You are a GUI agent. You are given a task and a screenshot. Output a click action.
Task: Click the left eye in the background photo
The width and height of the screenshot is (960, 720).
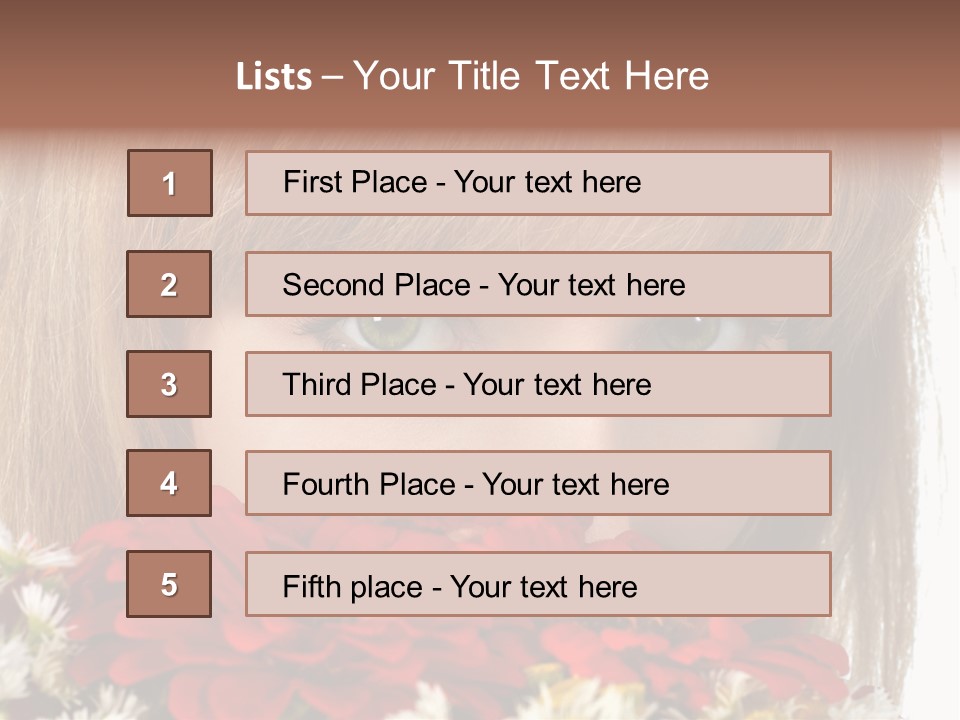386,332
